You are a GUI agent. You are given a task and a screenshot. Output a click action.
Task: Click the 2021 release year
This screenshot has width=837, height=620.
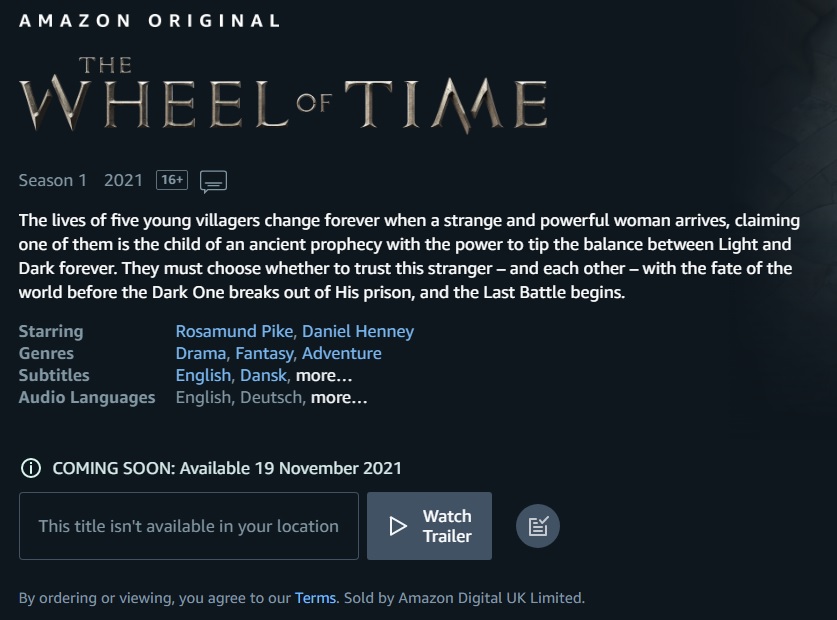tap(123, 180)
